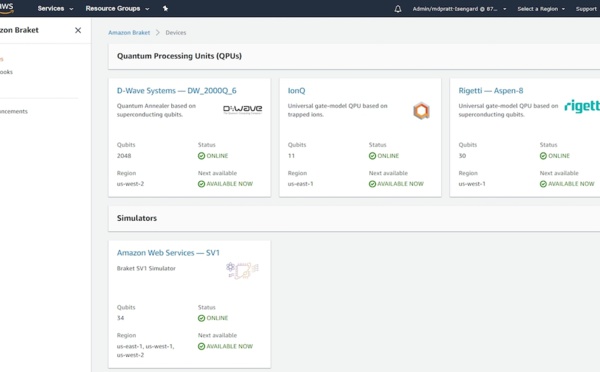Expand the Resource Groups dropdown
Screen dimensions: 600x372
(117, 8)
